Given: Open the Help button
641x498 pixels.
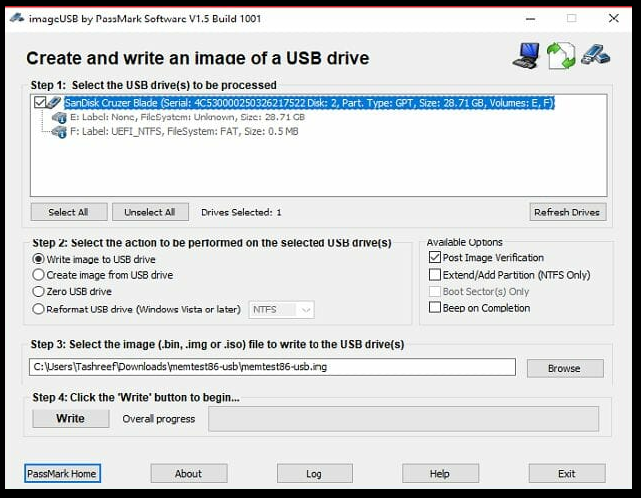Looking at the screenshot, I should (x=440, y=473).
